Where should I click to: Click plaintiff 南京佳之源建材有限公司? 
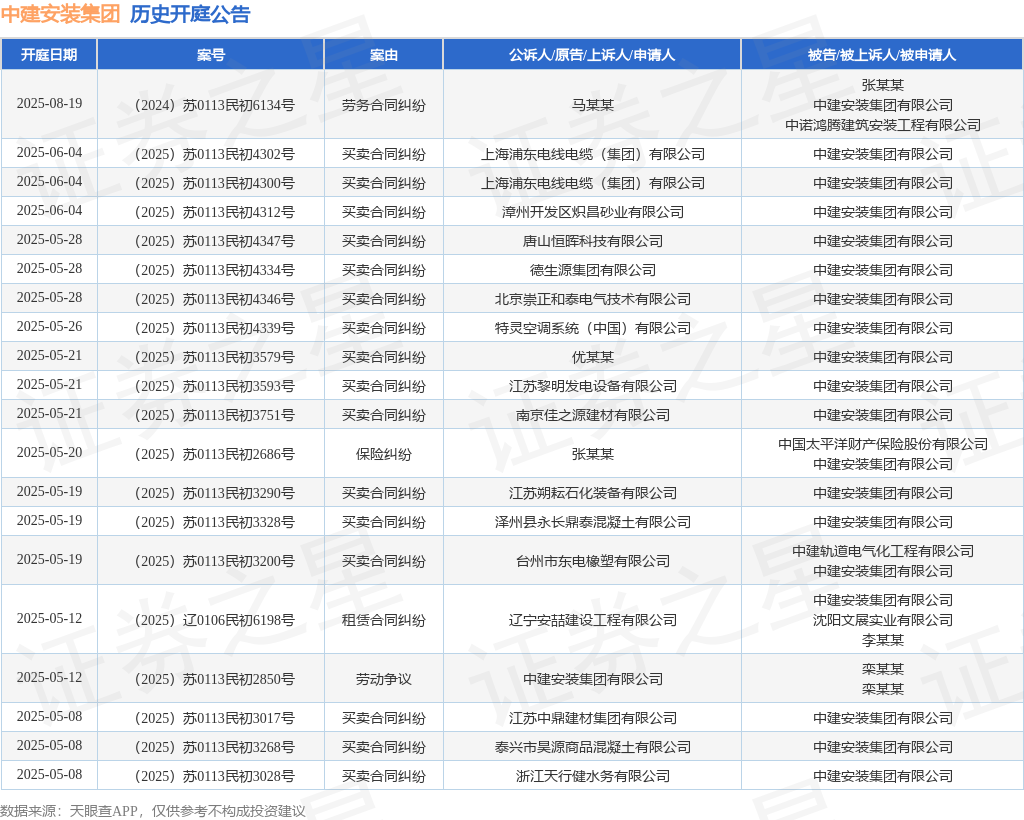coord(592,415)
